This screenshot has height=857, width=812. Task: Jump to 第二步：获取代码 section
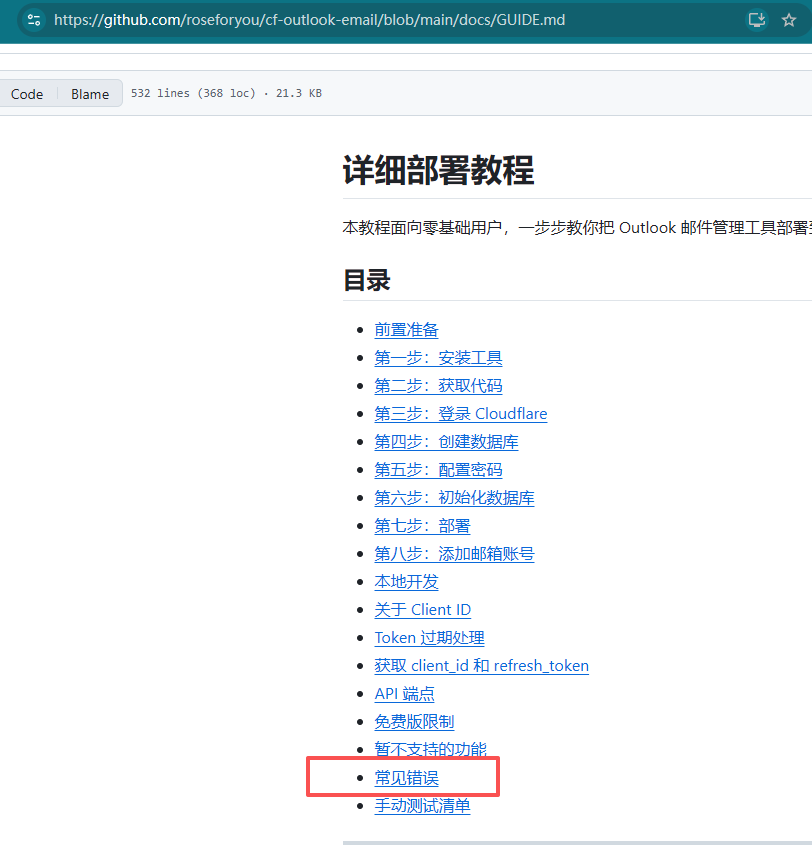pyautogui.click(x=438, y=386)
